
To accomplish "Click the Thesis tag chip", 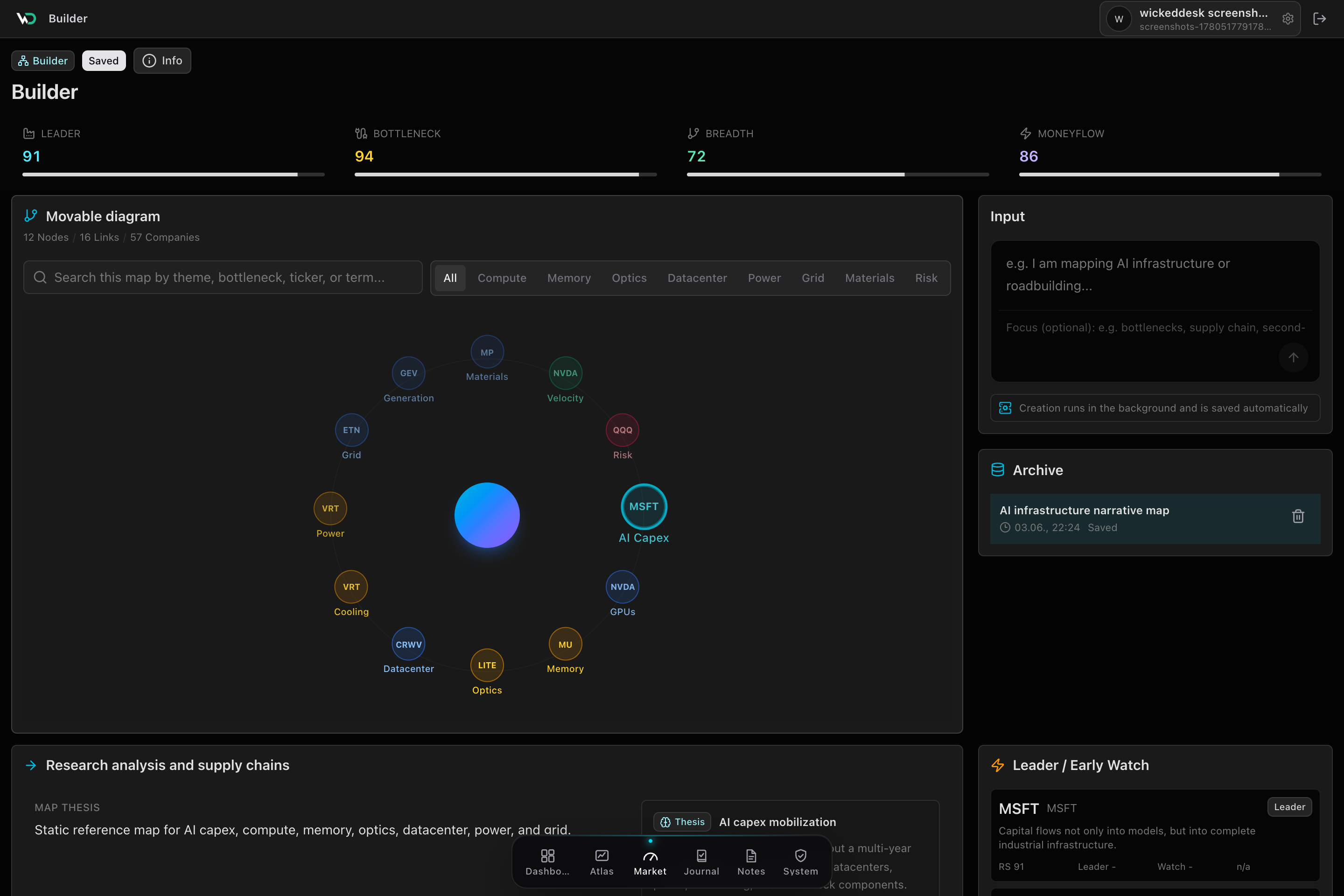I will pyautogui.click(x=682, y=822).
